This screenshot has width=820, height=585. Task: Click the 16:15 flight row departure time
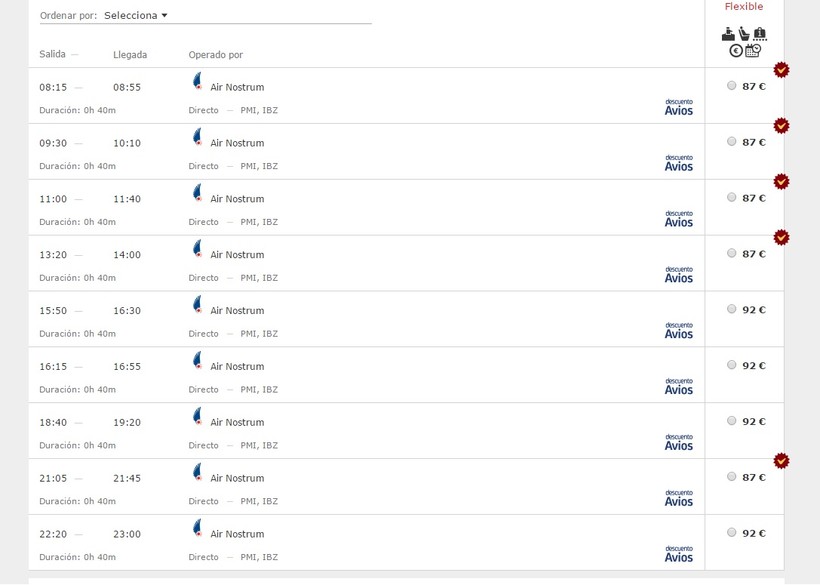[53, 367]
